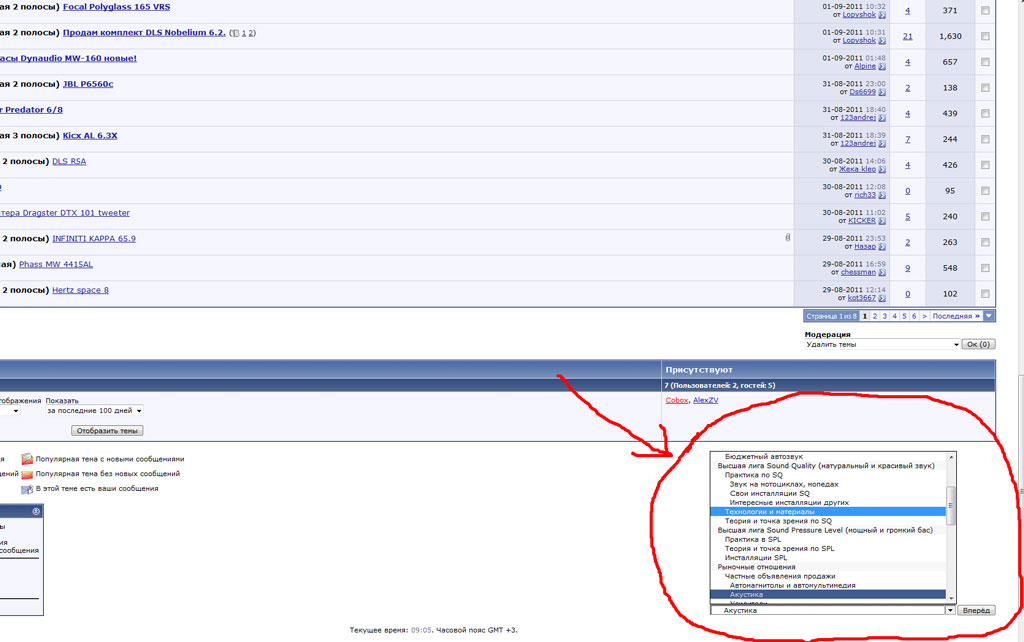Open last post icon beside Ds6699
Image resolution: width=1024 pixels, height=642 pixels.
(882, 92)
